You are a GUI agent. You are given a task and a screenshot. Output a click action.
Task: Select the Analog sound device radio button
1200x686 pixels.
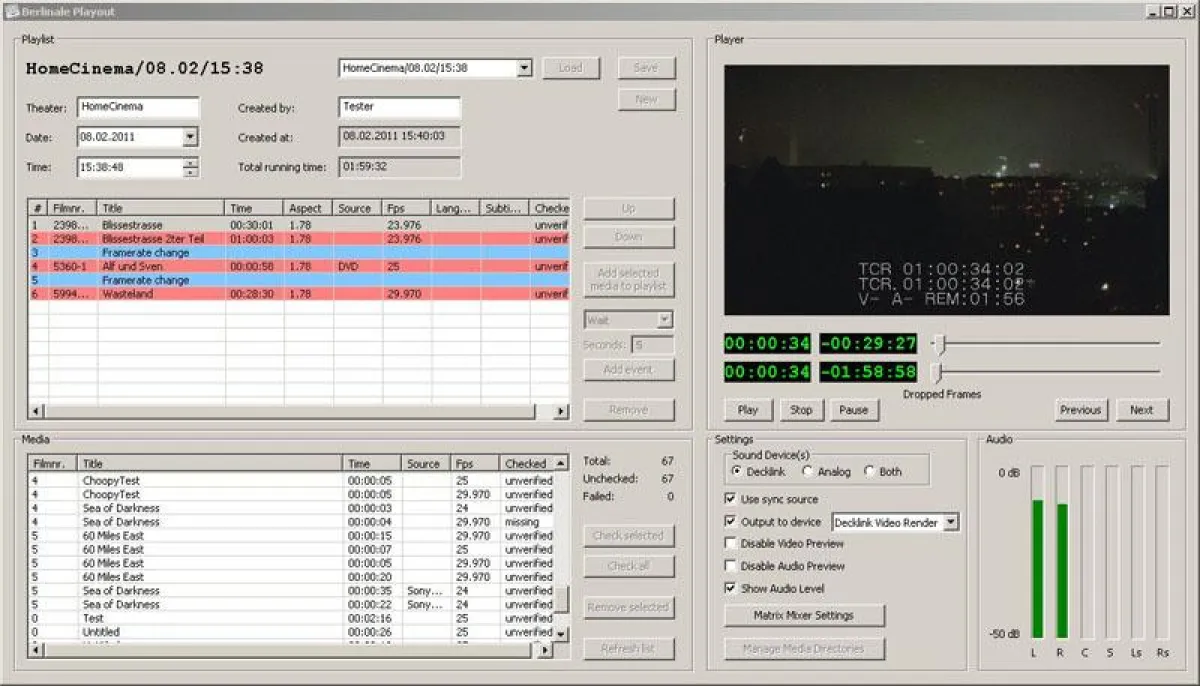808,472
